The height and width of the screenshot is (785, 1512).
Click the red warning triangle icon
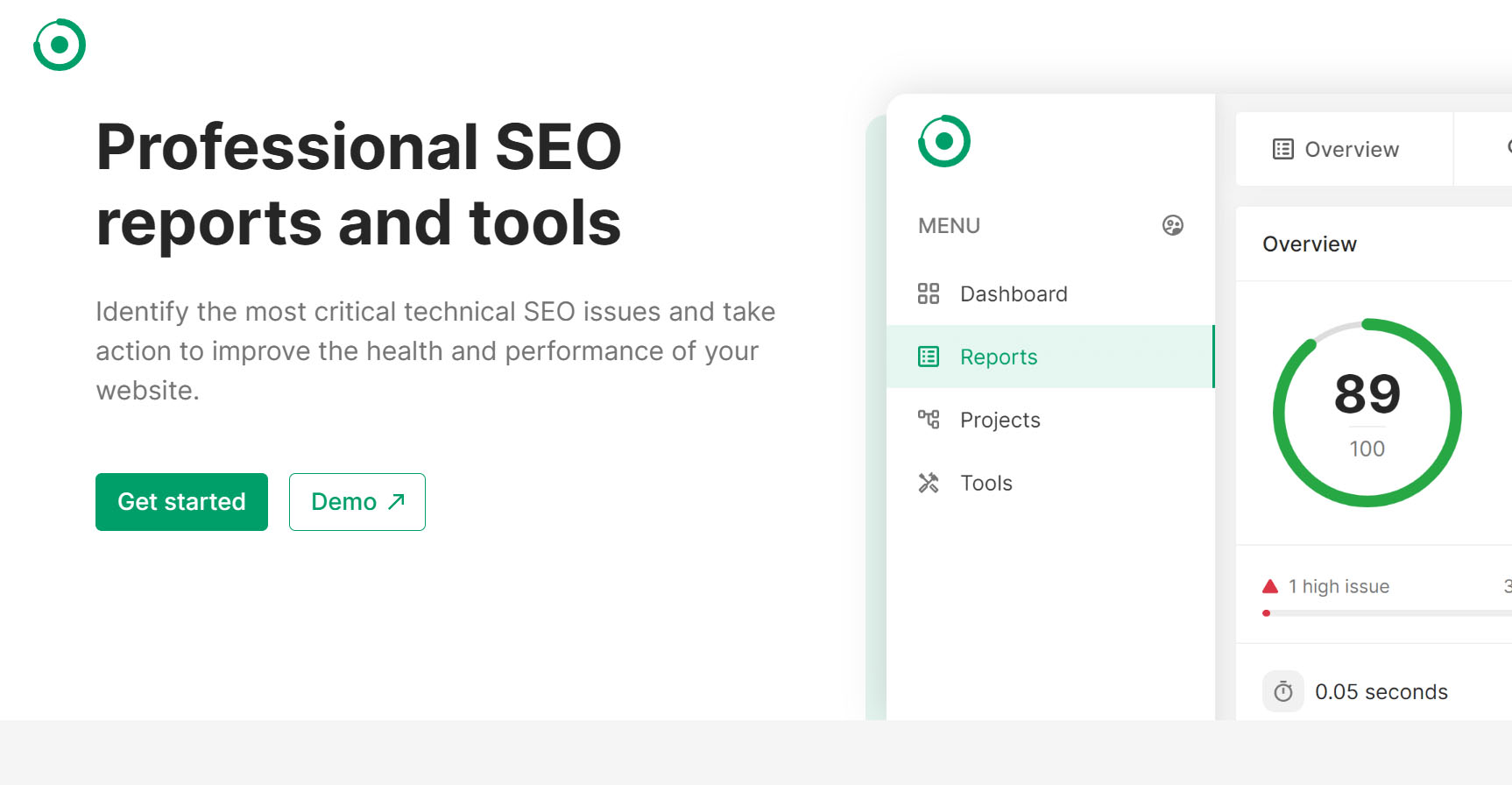[x=1270, y=586]
